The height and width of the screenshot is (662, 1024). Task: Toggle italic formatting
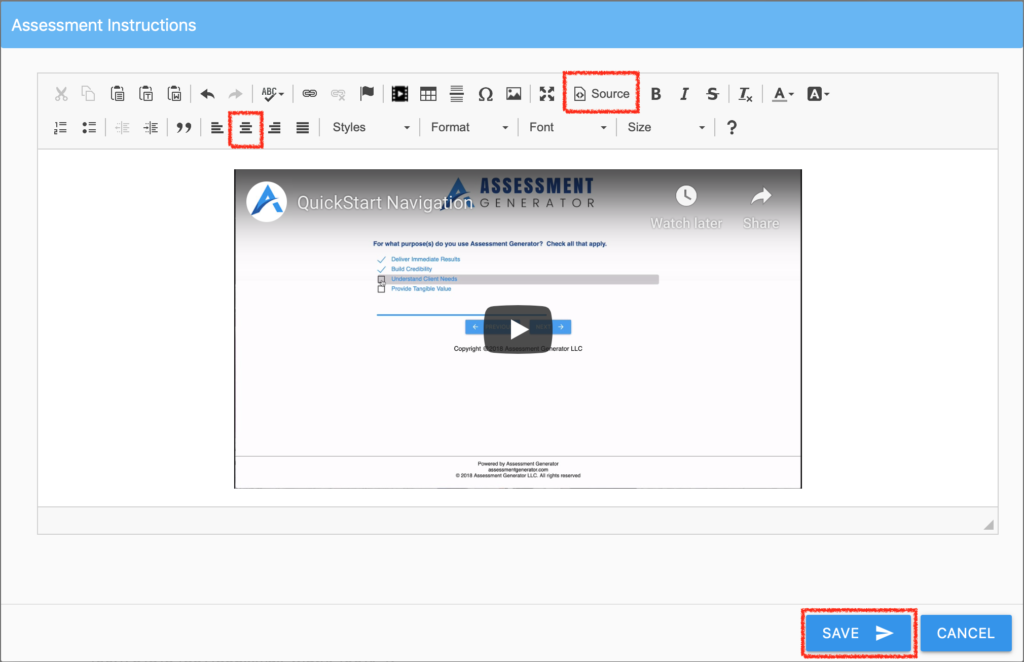click(x=684, y=93)
